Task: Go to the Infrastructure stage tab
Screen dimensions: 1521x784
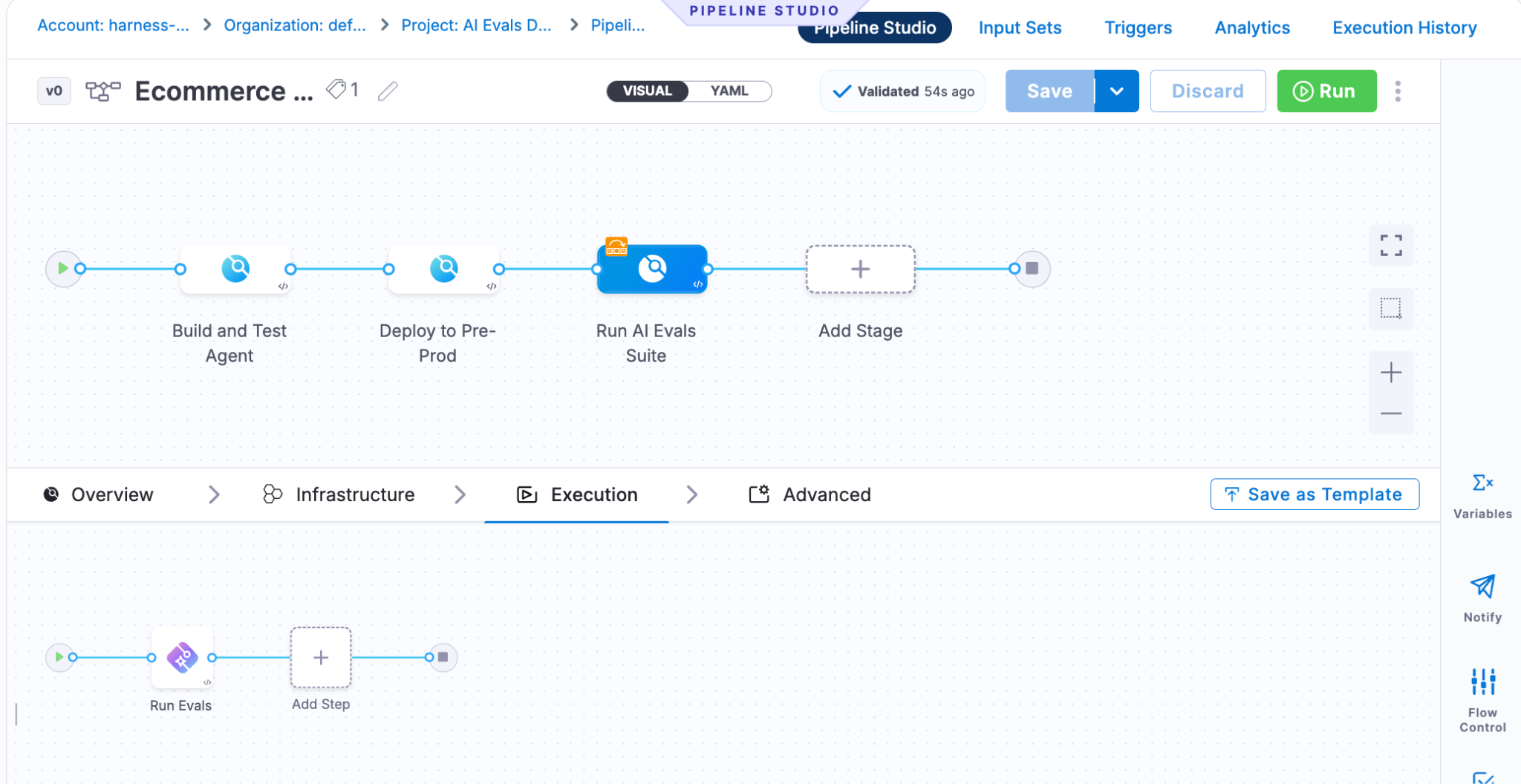Action: [339, 494]
